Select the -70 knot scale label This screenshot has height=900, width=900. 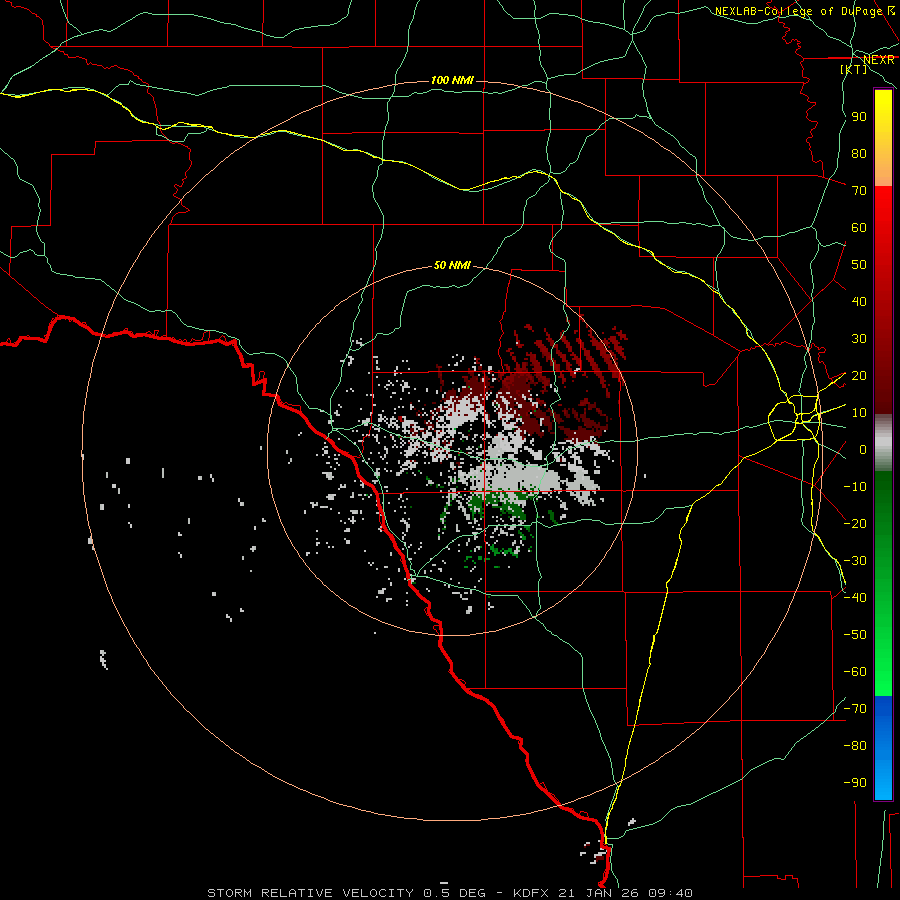[855, 709]
